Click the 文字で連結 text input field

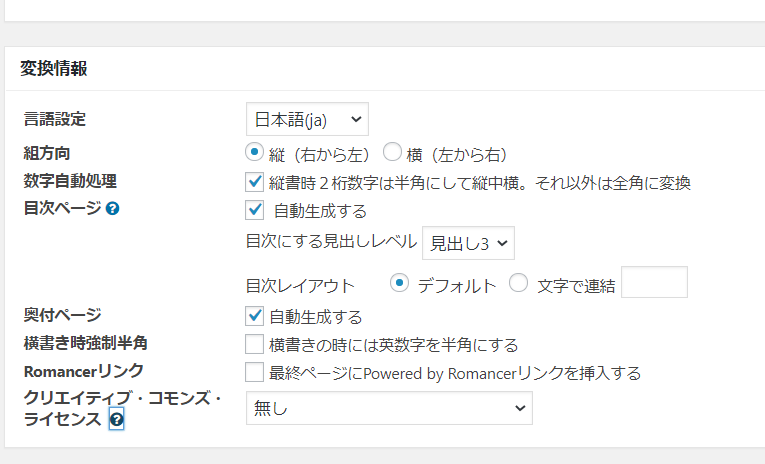(654, 283)
